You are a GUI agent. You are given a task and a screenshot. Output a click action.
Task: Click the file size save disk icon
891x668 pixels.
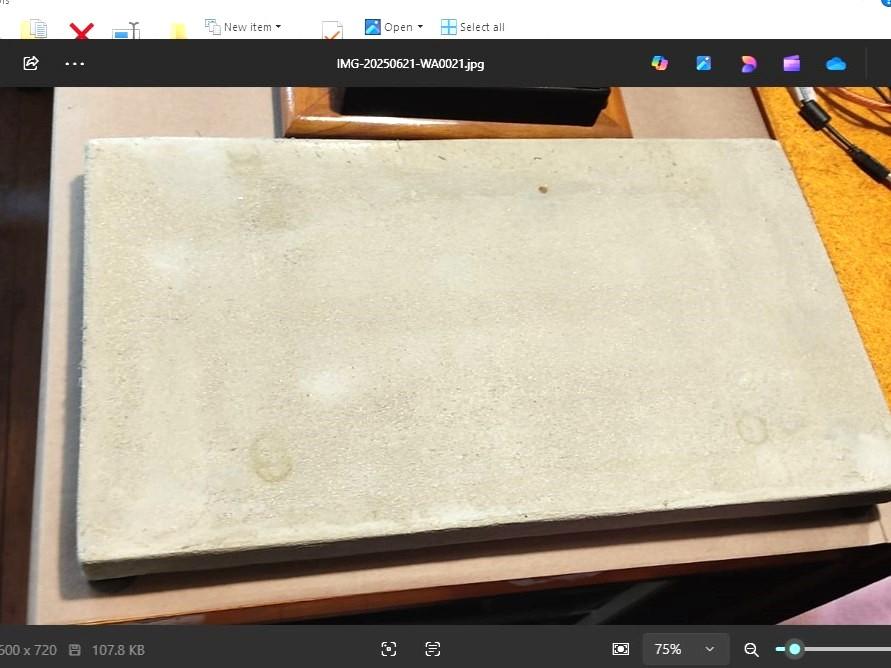click(x=75, y=650)
